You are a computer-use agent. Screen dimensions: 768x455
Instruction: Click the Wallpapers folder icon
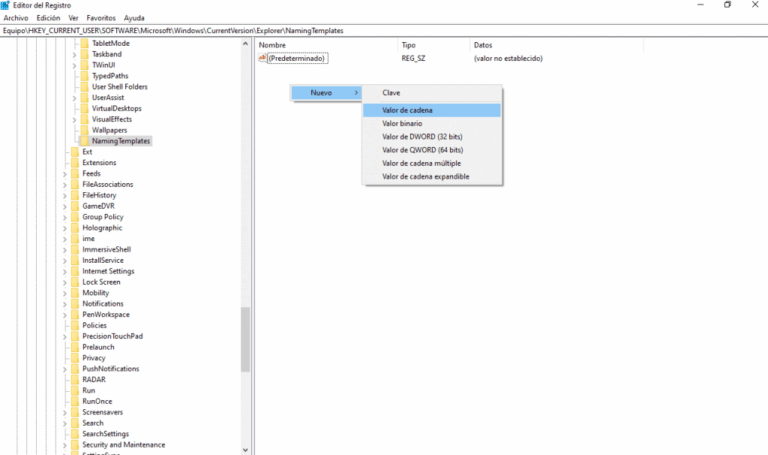point(84,130)
